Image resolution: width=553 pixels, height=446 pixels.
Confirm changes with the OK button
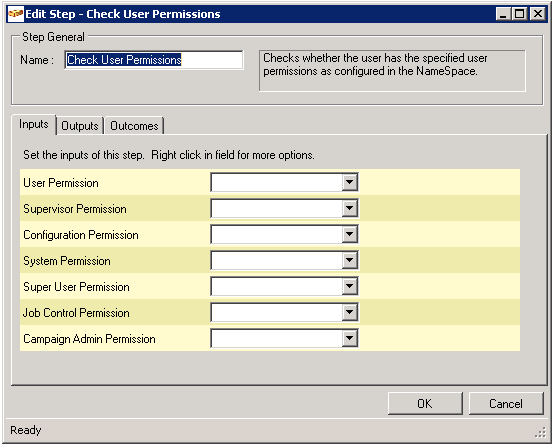(425, 404)
